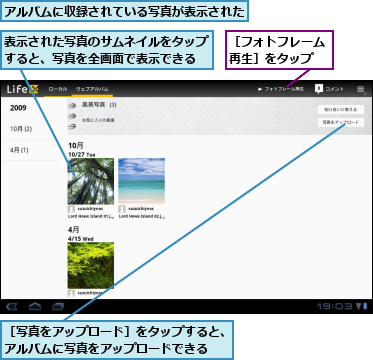Tap file name Lord Howe Island 01
The width and height of the screenshot is (373, 360).
point(91,216)
